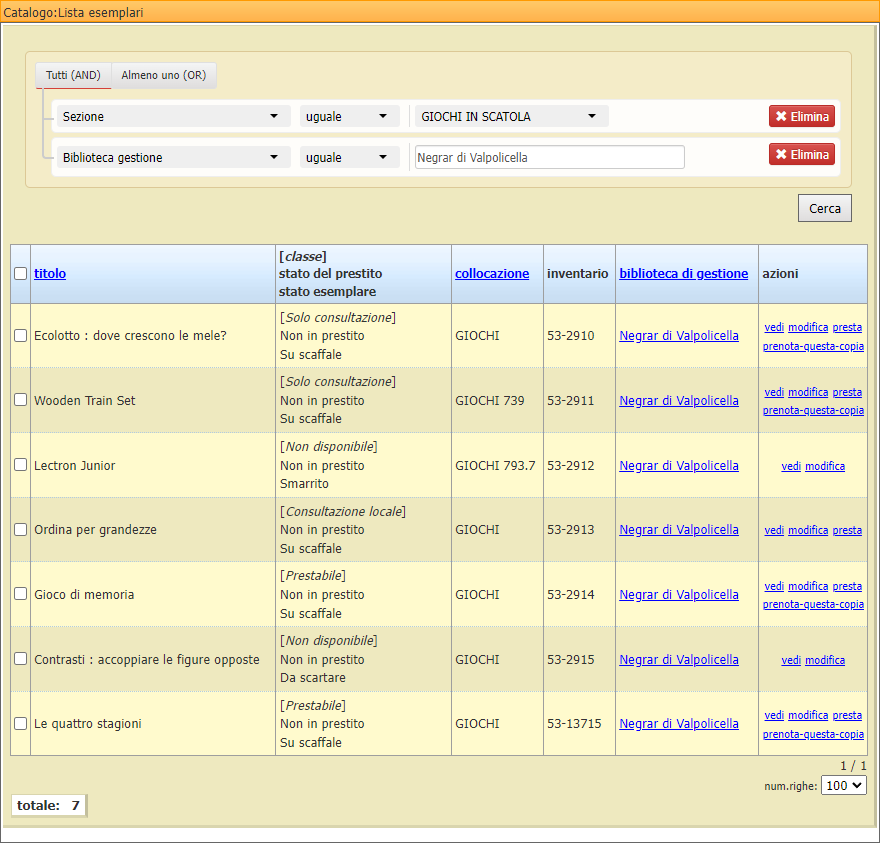Screen dimensions: 880x843
Task: Click presta for Ecolotto
Action: click(x=847, y=327)
